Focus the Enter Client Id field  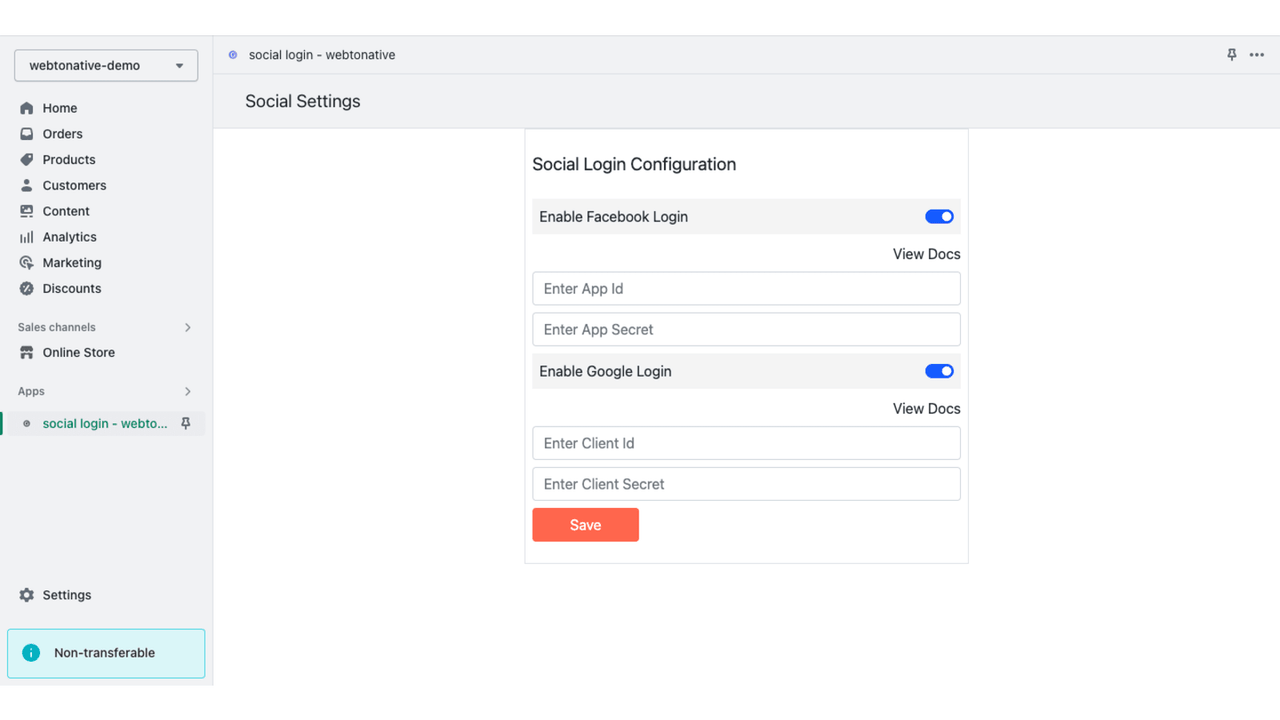(x=746, y=443)
